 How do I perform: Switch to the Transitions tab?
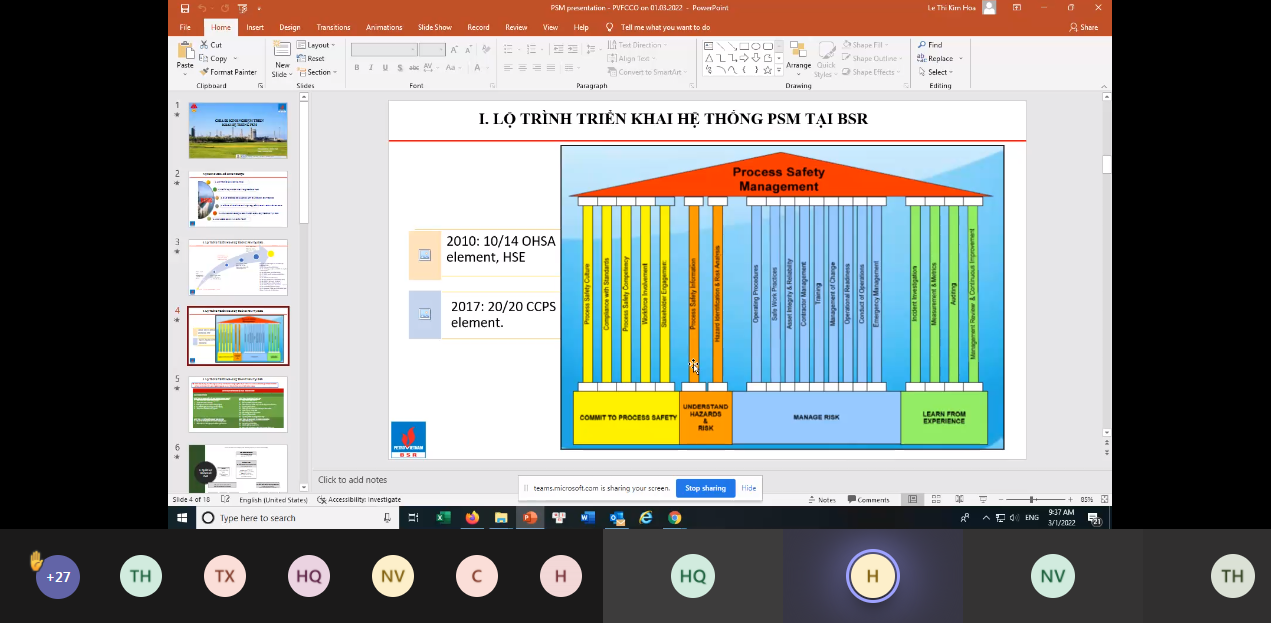(x=333, y=27)
